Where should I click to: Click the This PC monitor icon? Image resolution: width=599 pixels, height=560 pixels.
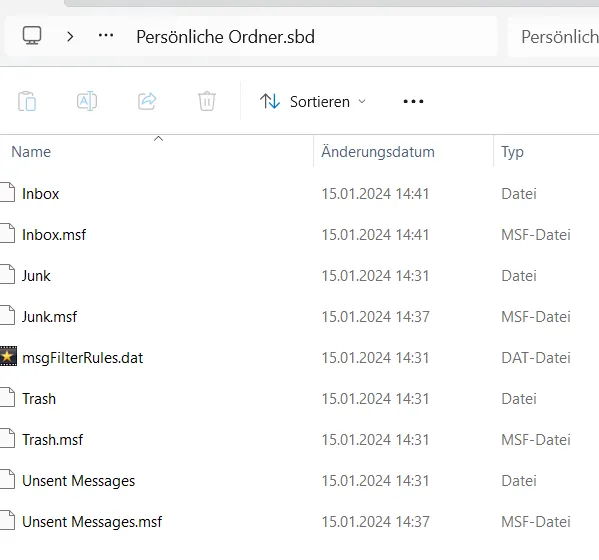click(x=32, y=36)
